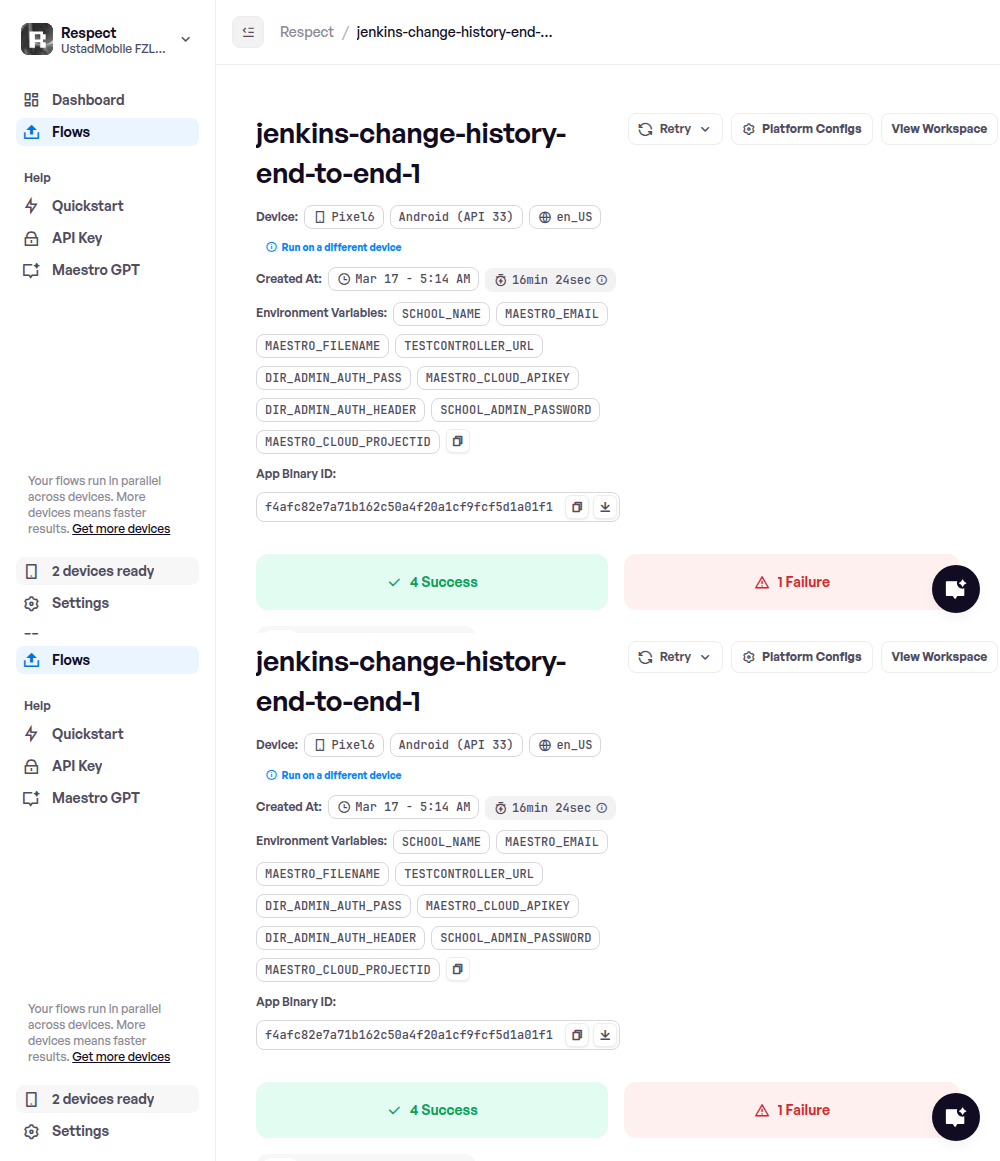Viewport: 1000px width, 1161px height.
Task: Open Quickstart in the upper Help section
Action: (87, 206)
